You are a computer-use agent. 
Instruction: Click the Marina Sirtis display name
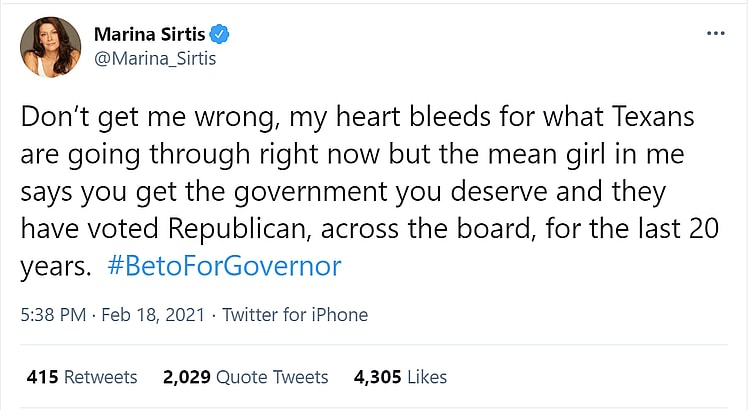point(150,35)
